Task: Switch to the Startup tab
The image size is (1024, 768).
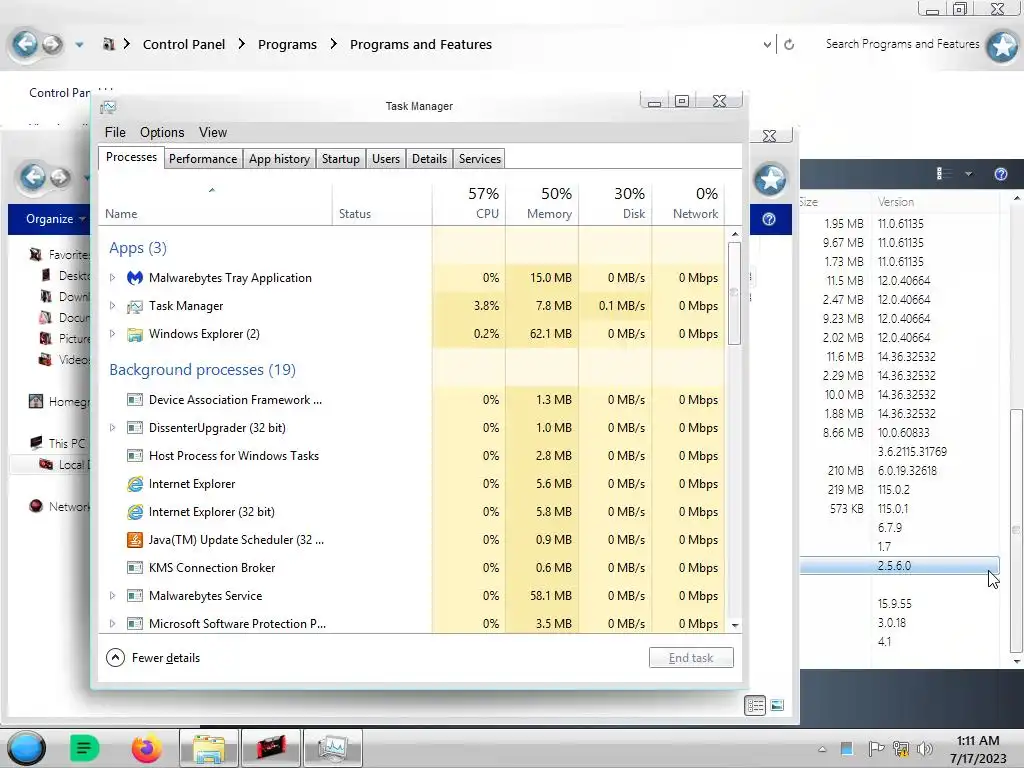Action: tap(341, 159)
